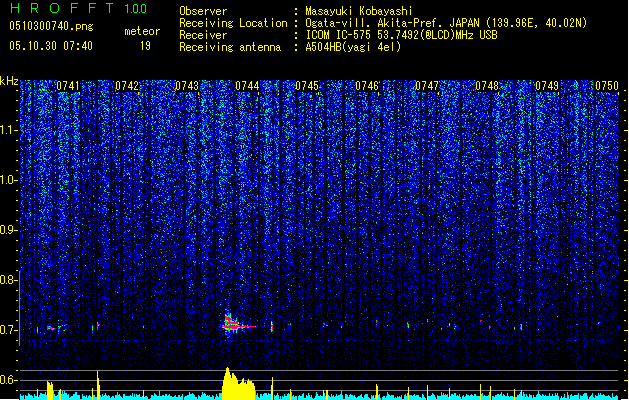
Task: Click the 0744 time marker
Action: click(247, 86)
